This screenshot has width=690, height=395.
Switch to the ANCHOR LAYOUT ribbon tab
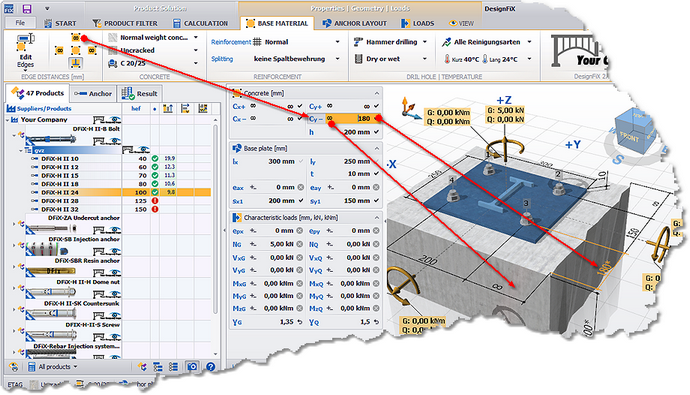(354, 23)
